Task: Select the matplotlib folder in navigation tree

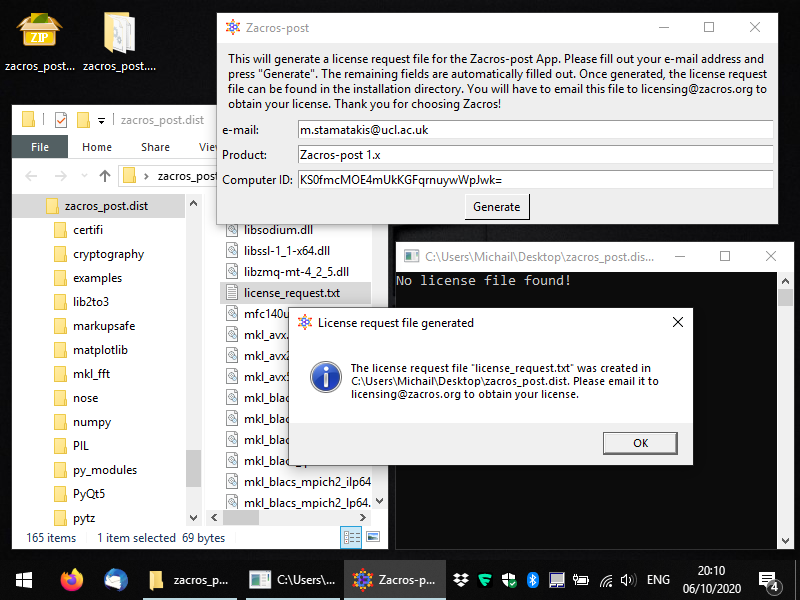Action: point(100,350)
